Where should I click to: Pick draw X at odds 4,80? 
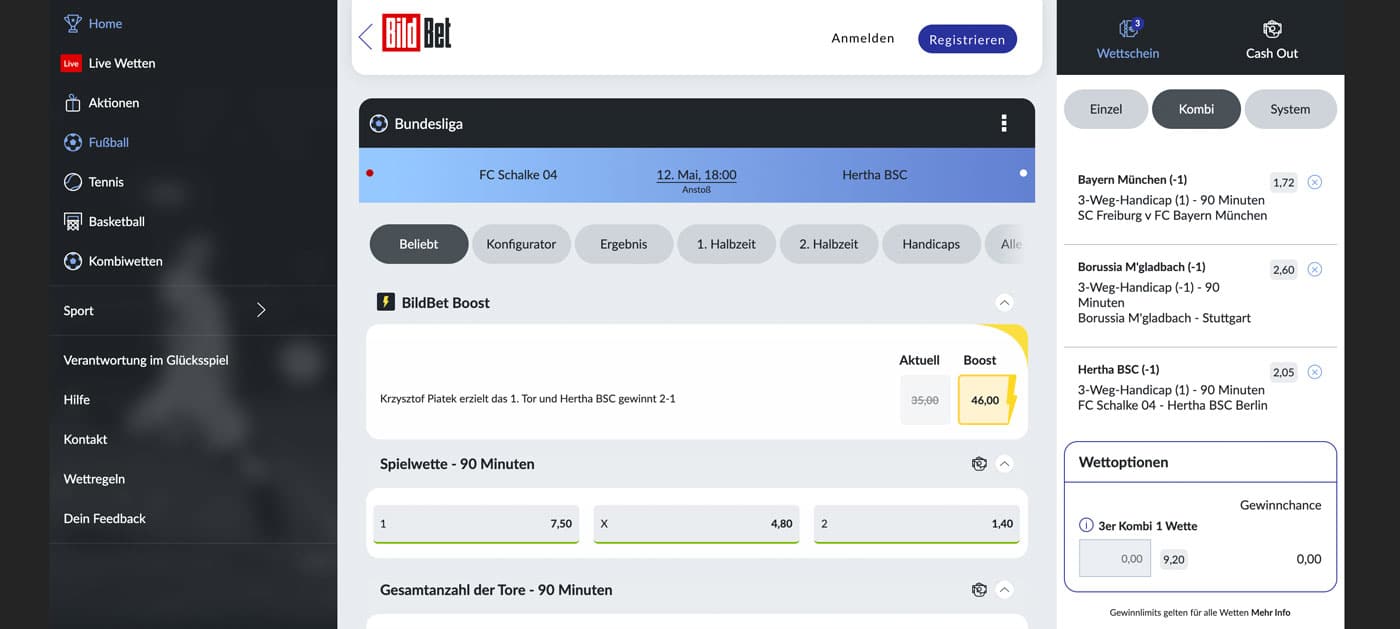point(696,524)
